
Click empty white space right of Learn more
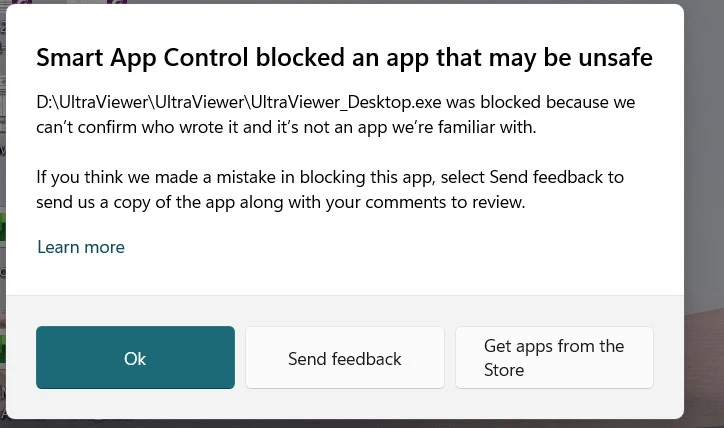click(x=400, y=247)
